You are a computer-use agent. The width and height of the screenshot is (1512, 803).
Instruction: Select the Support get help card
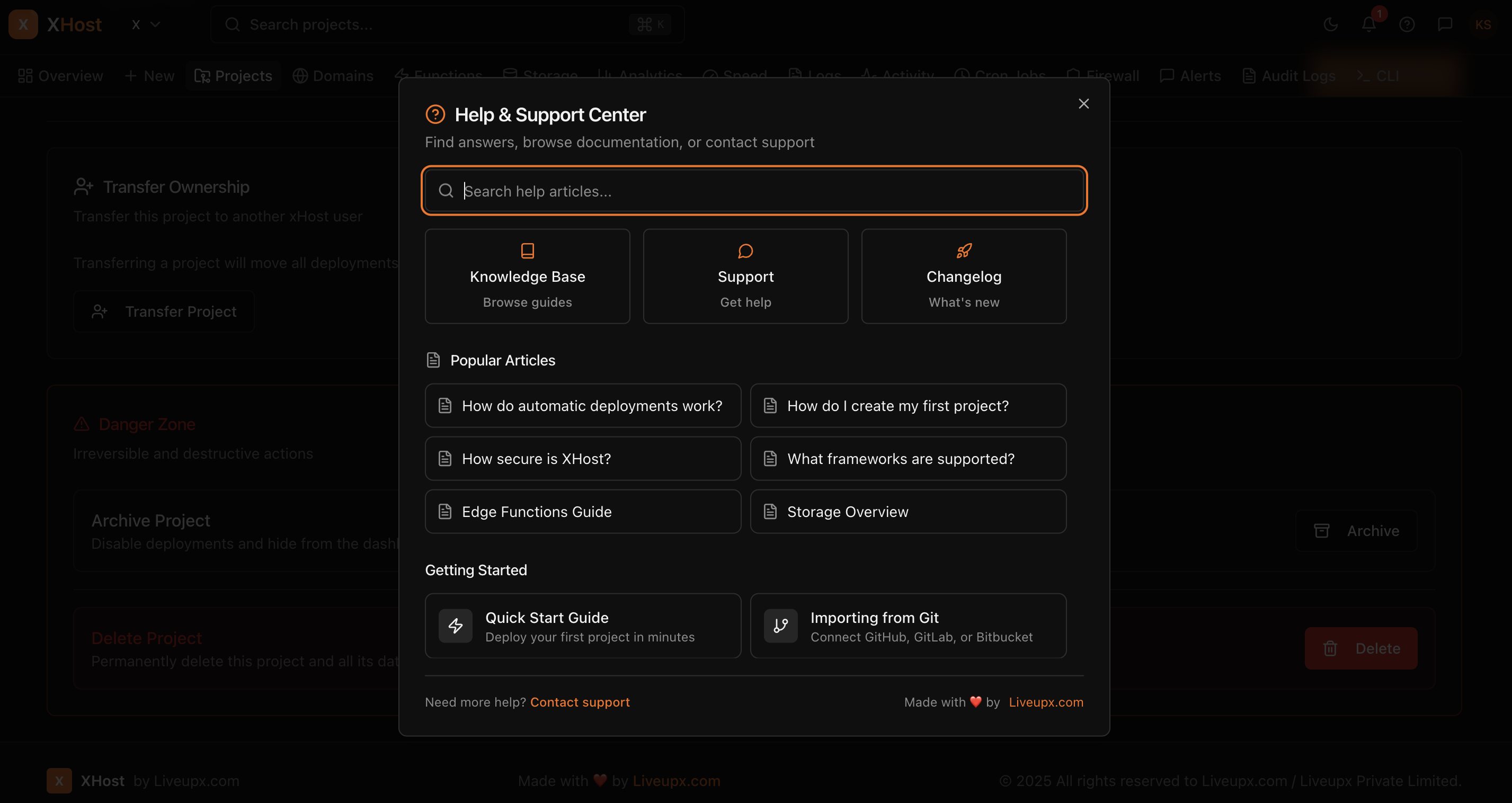point(745,276)
